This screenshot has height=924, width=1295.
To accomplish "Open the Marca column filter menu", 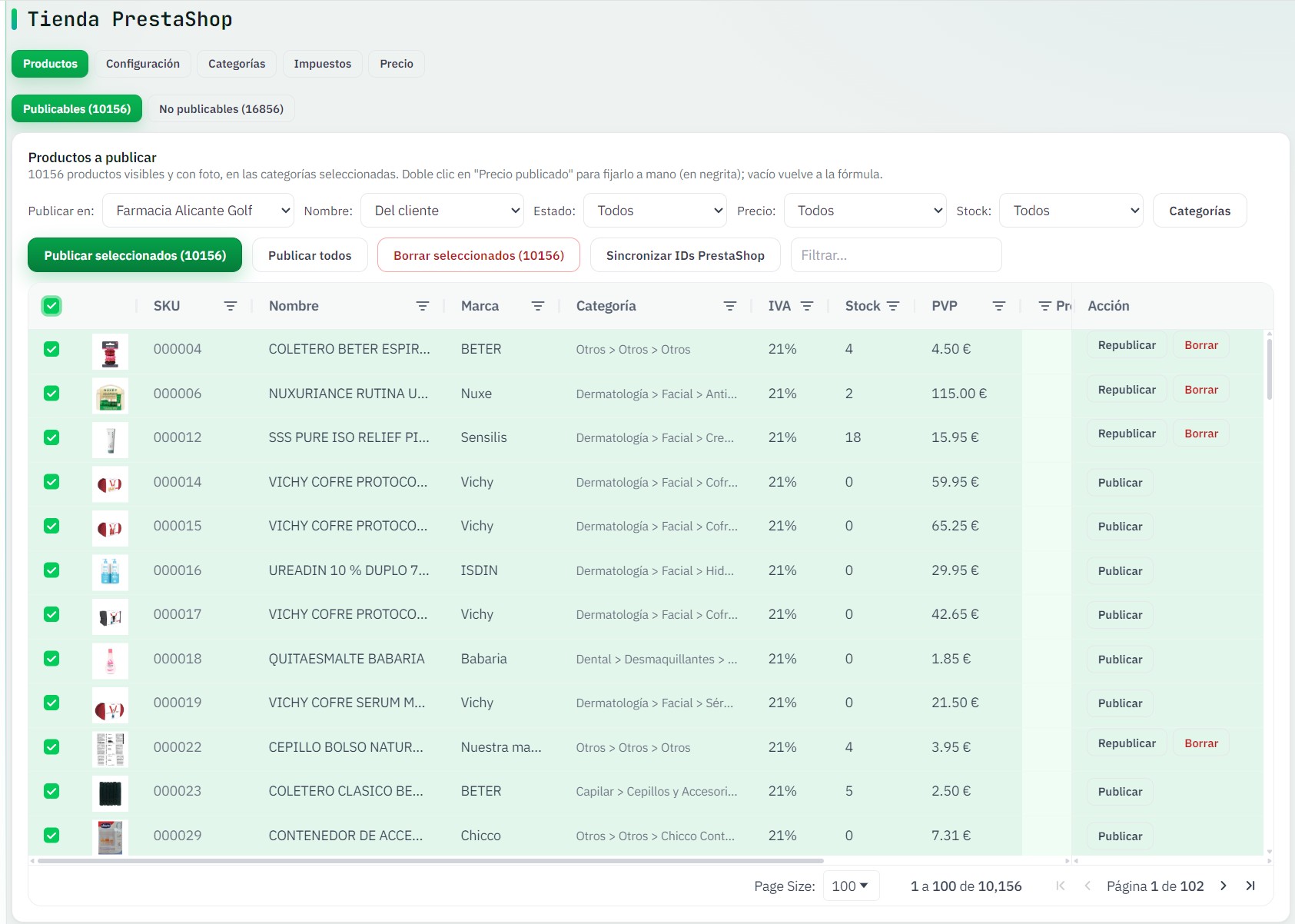I will tap(537, 306).
